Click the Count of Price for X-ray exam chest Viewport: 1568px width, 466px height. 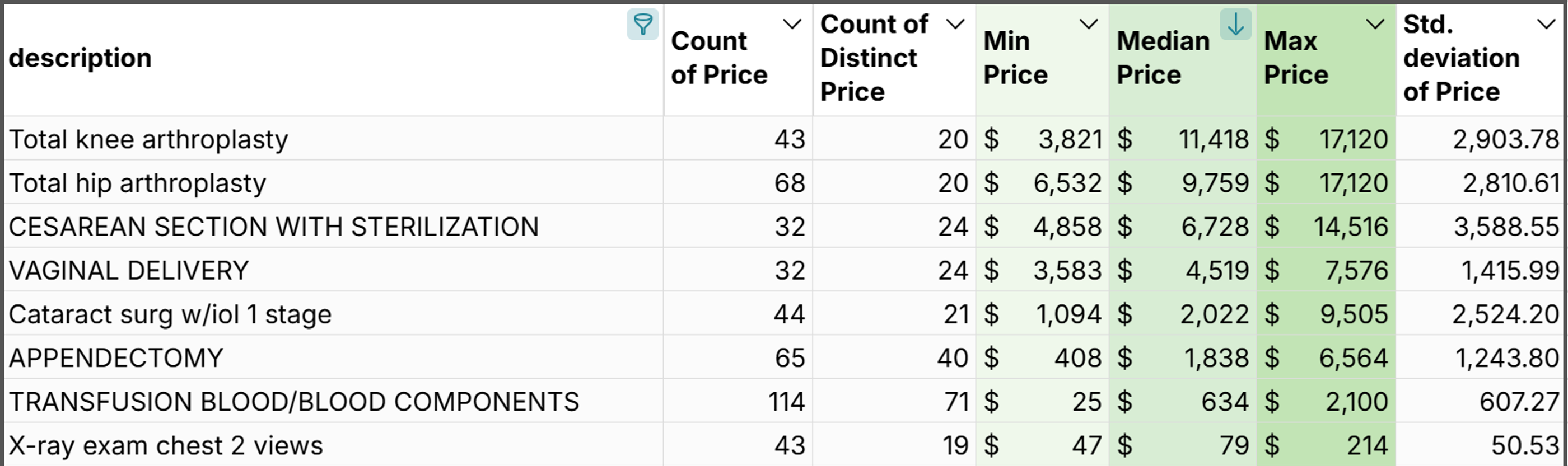click(736, 445)
